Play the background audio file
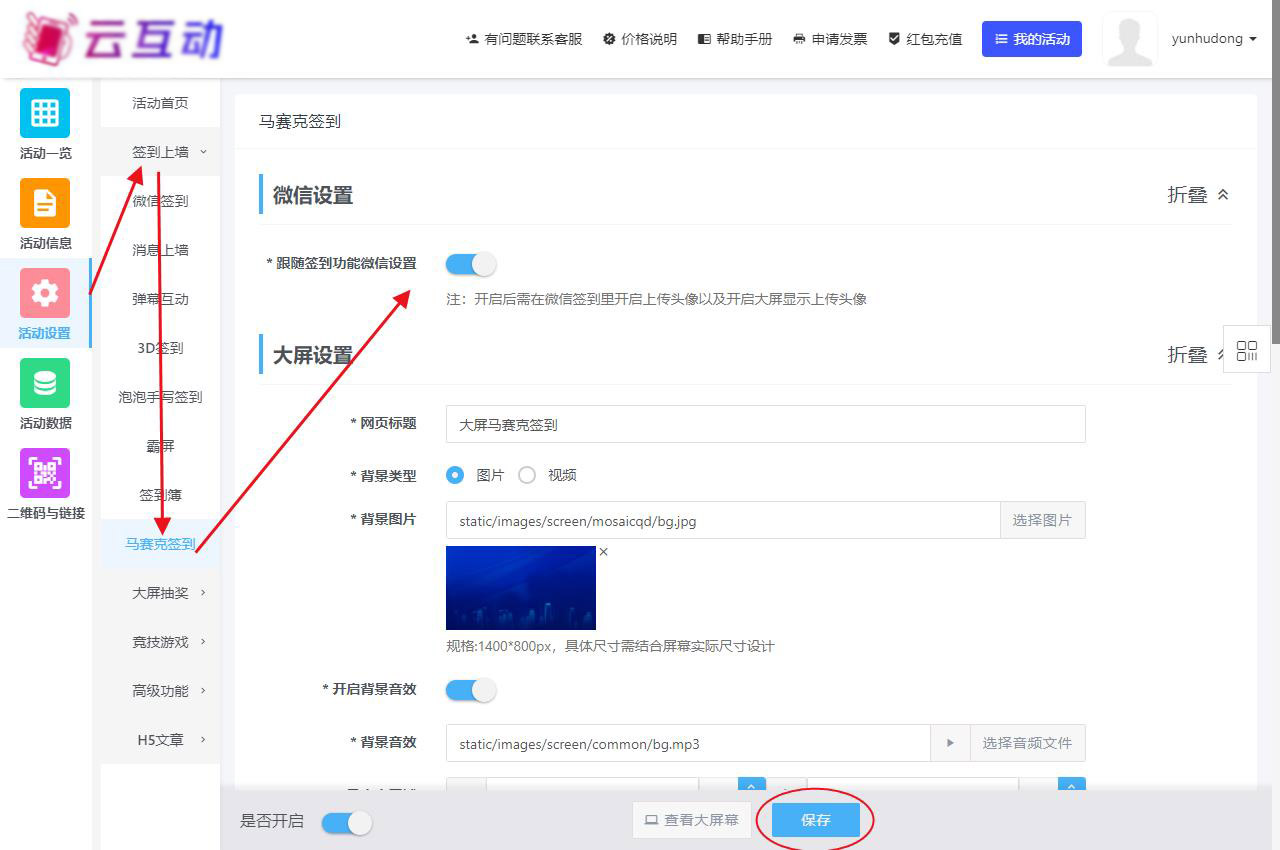 click(950, 743)
